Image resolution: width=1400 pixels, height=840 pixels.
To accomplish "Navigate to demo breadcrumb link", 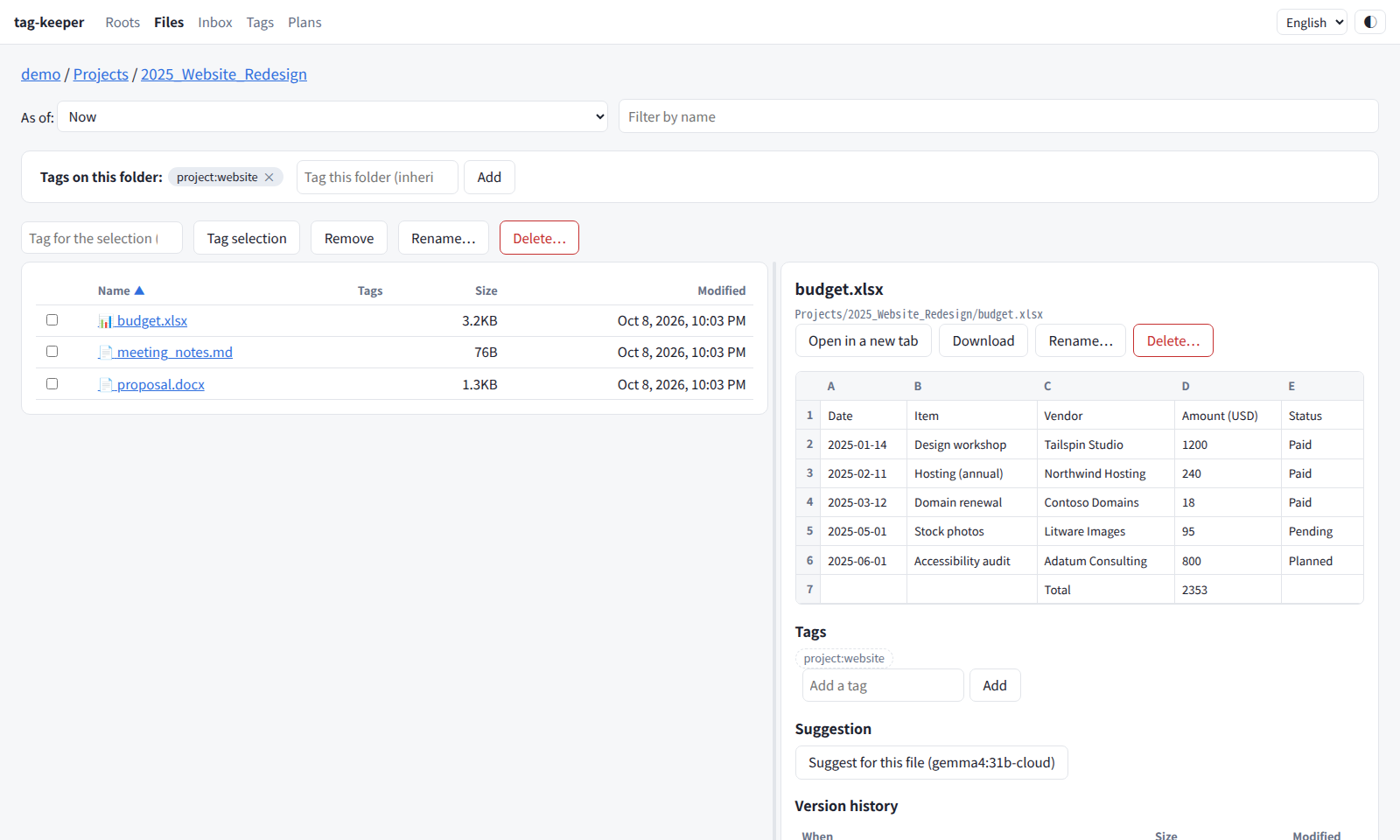I will coord(41,74).
